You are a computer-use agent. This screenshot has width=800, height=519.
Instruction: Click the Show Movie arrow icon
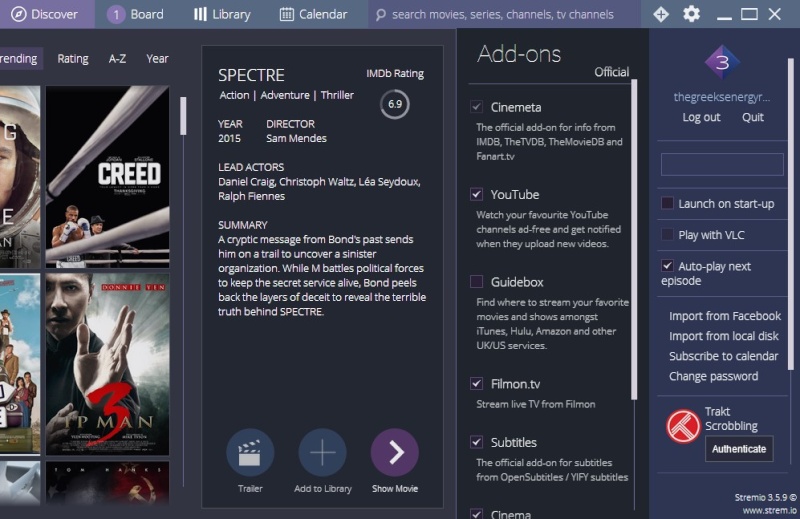tap(394, 452)
